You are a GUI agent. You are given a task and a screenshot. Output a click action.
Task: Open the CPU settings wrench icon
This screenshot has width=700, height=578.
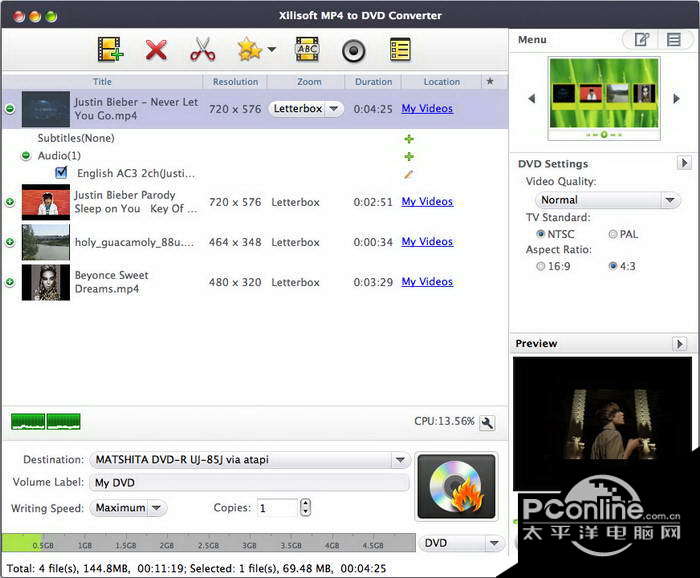pos(487,422)
